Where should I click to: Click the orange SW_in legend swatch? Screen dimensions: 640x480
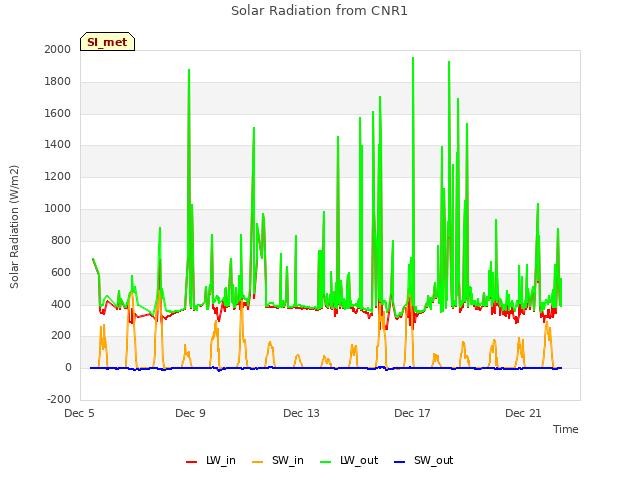pos(258,462)
